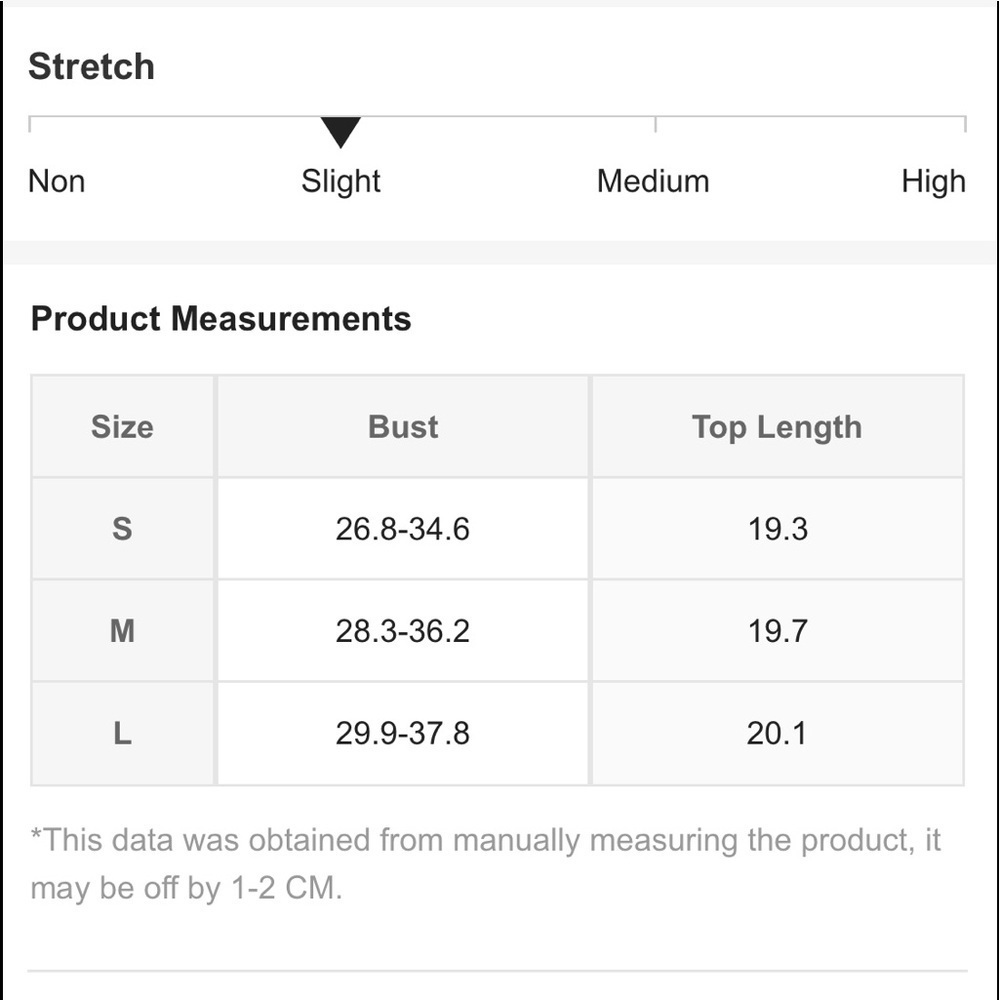The height and width of the screenshot is (1000, 1000).
Task: Click the Size column header
Action: pos(122,427)
